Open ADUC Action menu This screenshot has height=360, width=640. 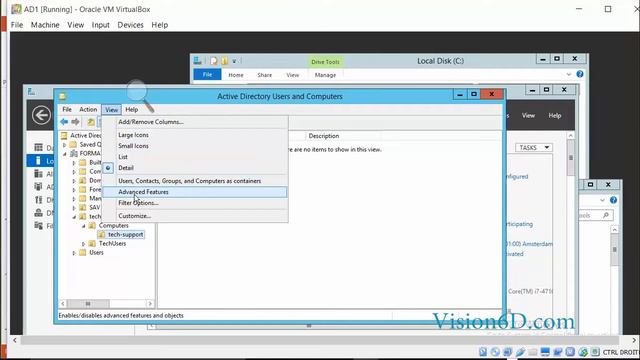(x=88, y=109)
